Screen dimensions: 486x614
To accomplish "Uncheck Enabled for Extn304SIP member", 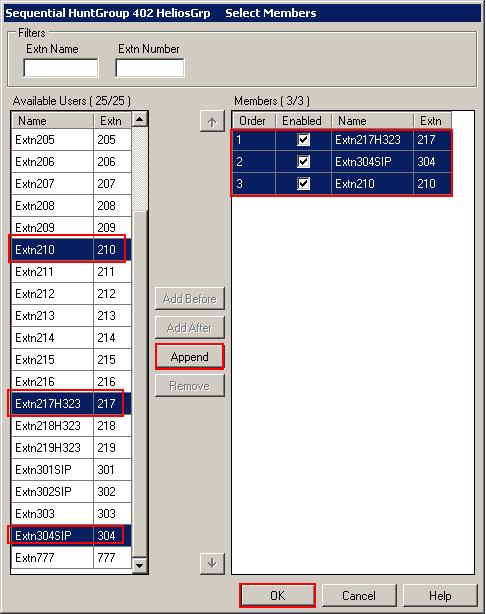I will pos(304,162).
